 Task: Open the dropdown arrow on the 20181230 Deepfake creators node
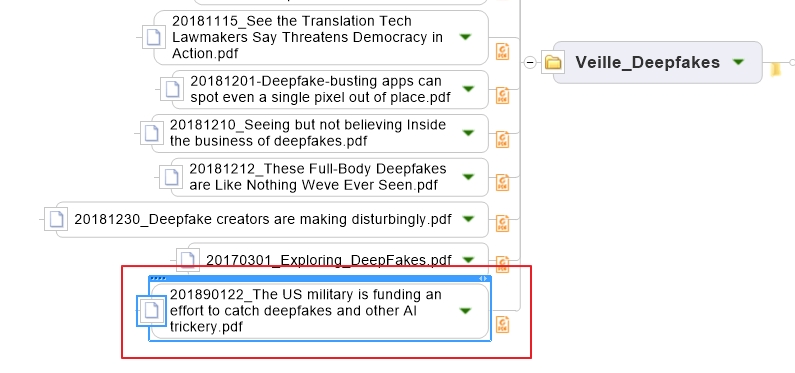[468, 219]
